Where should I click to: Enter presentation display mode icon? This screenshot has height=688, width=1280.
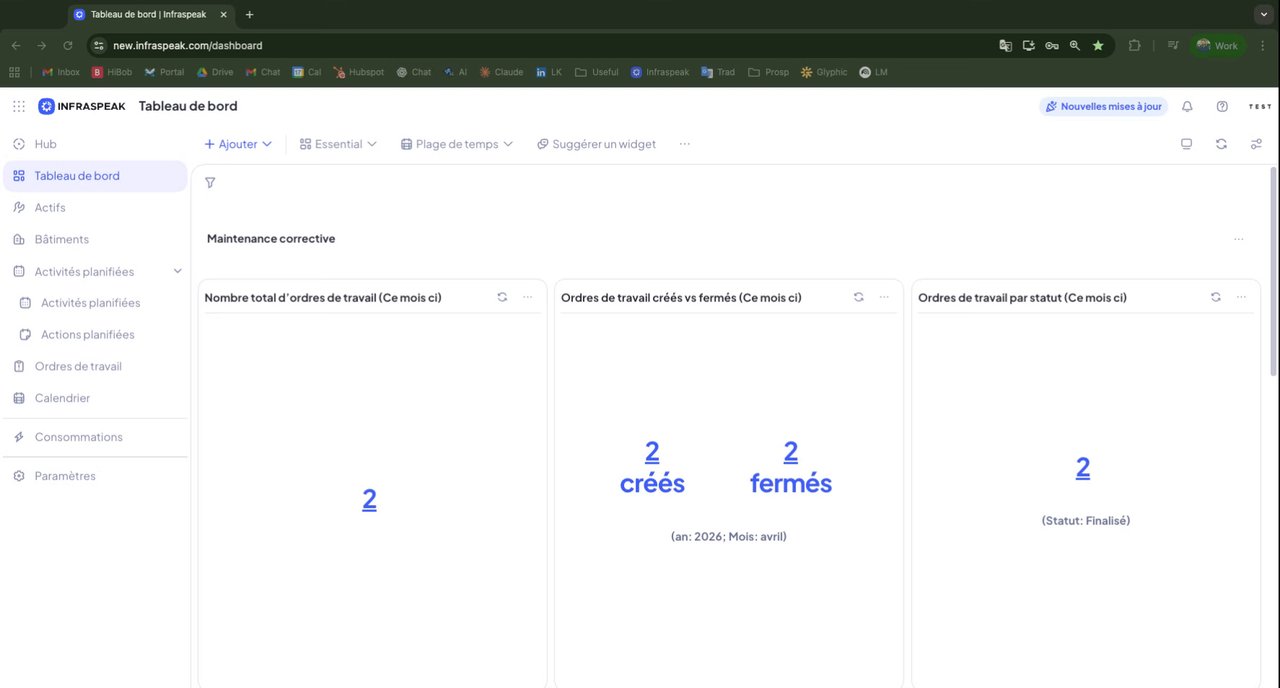(x=1186, y=144)
